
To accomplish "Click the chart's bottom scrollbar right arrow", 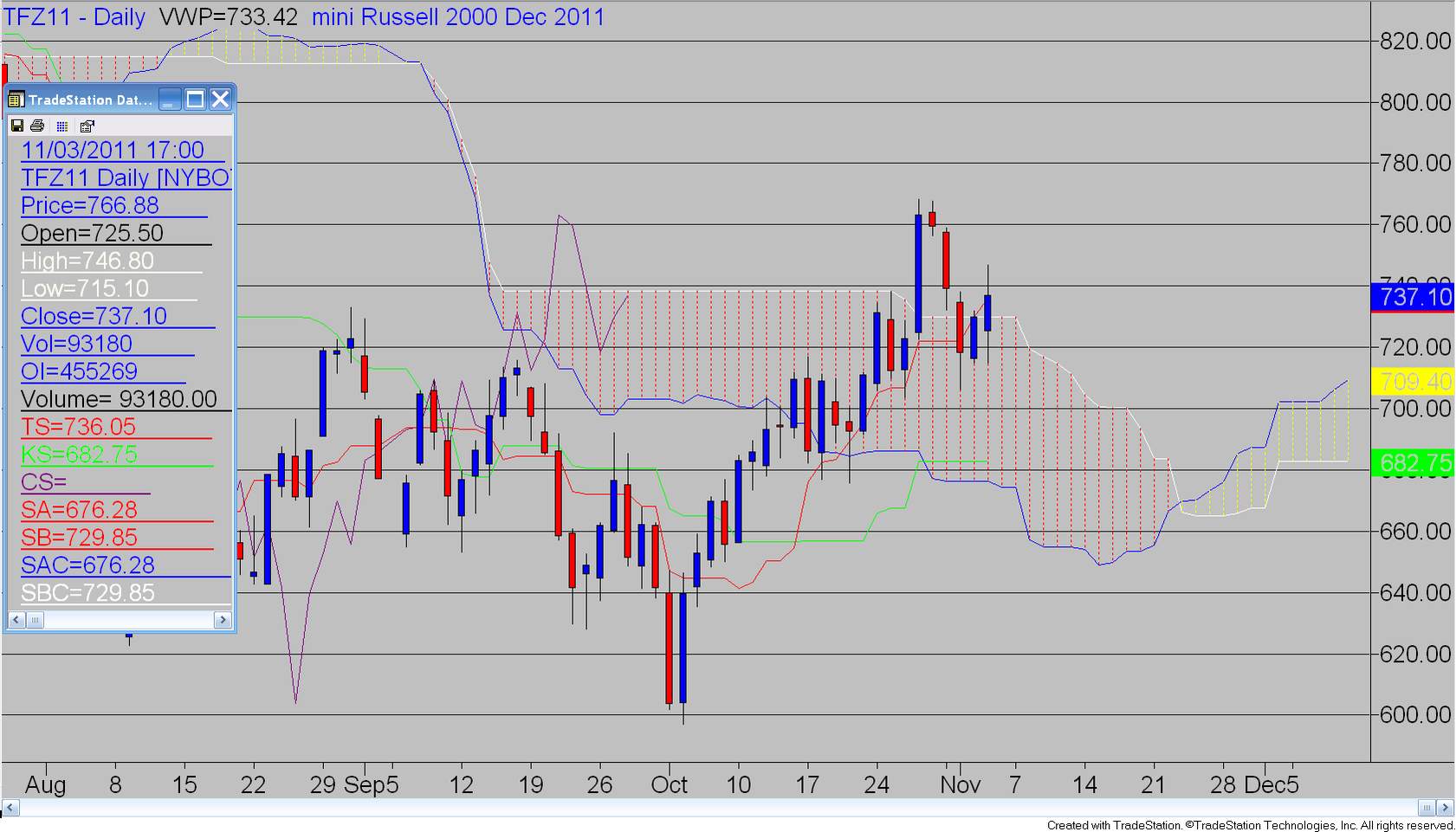I will coord(1445,808).
